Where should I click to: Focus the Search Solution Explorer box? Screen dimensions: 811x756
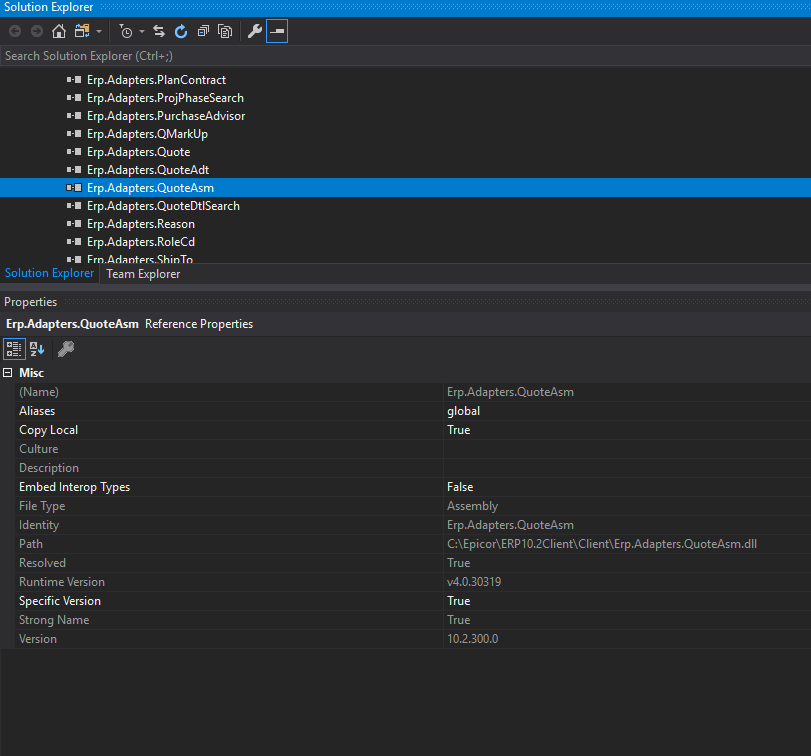[406, 56]
